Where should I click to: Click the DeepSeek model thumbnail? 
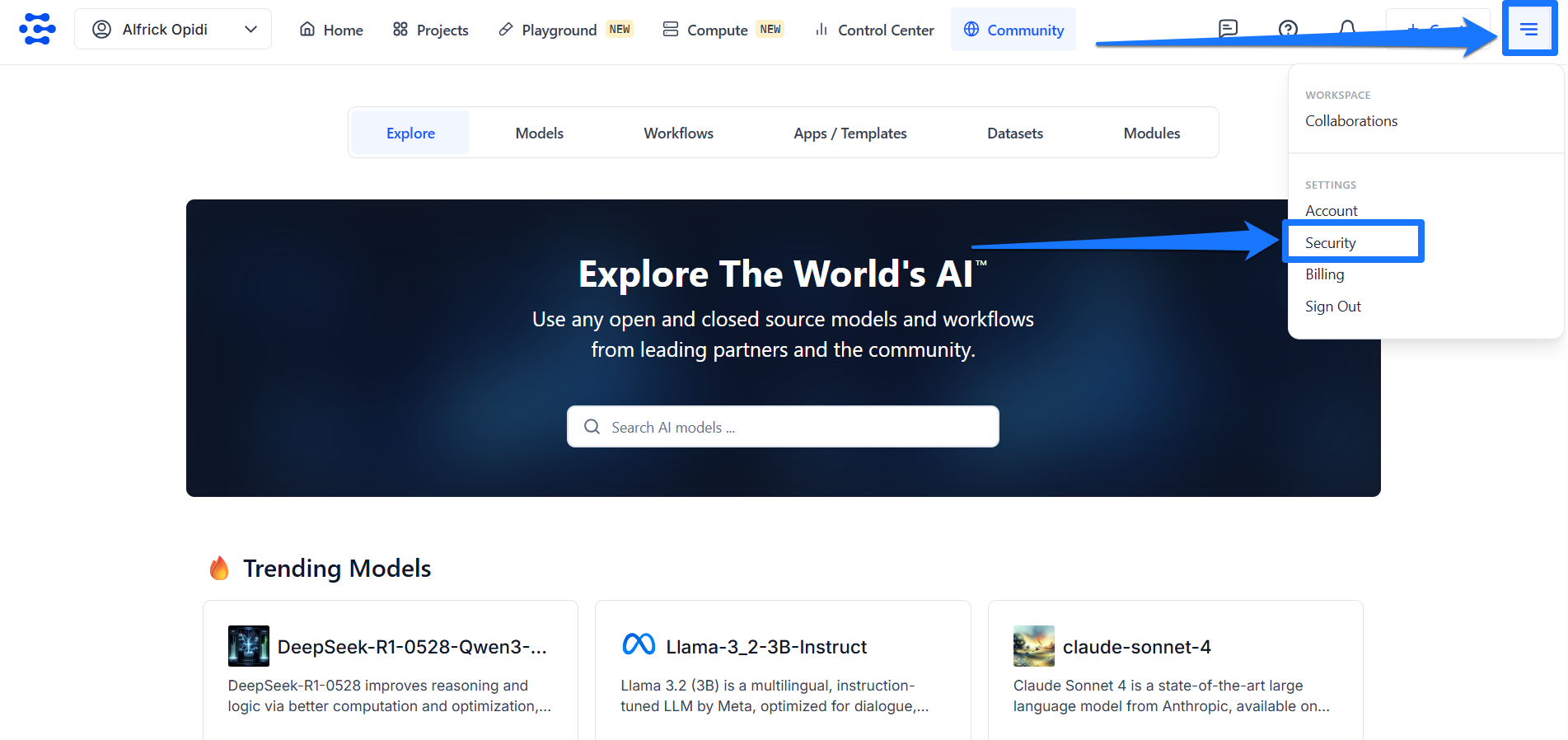[249, 646]
